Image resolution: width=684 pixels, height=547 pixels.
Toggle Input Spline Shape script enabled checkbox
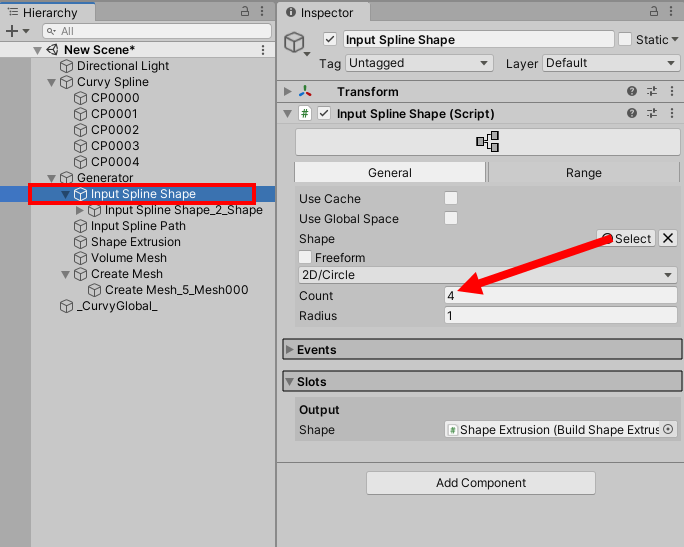[324, 114]
